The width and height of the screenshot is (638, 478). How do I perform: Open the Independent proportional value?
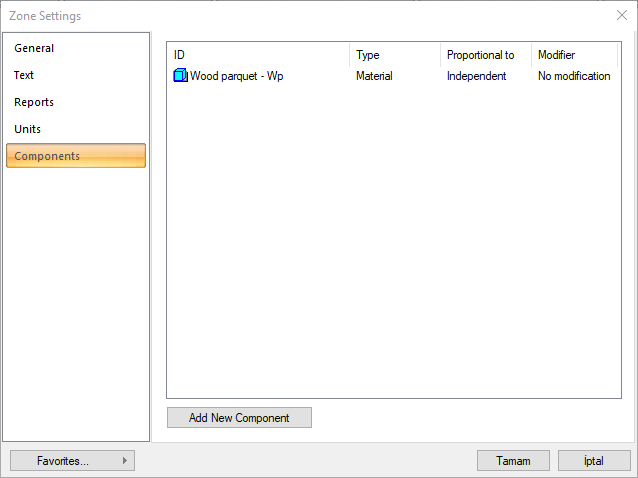(476, 76)
